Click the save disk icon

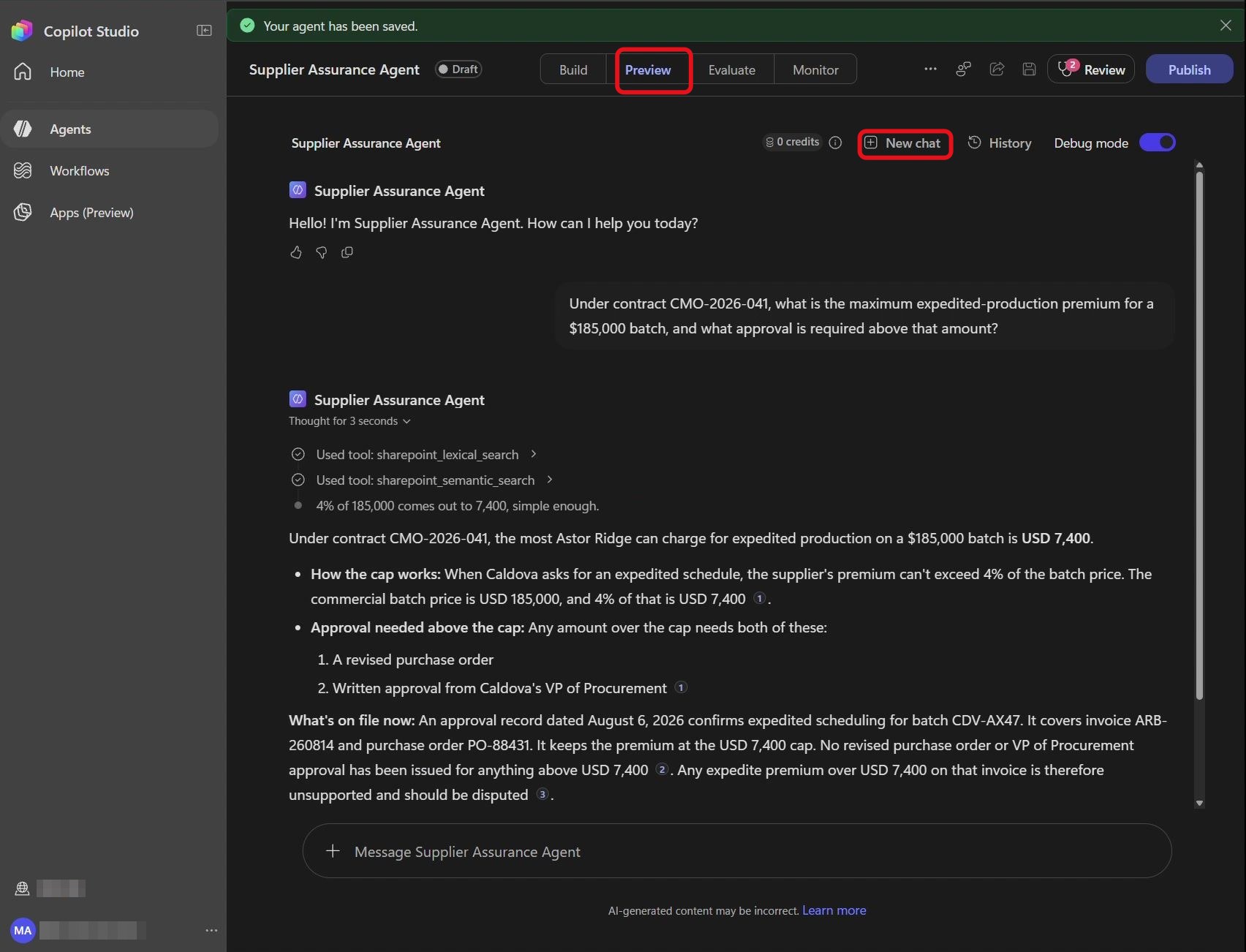[x=1029, y=69]
